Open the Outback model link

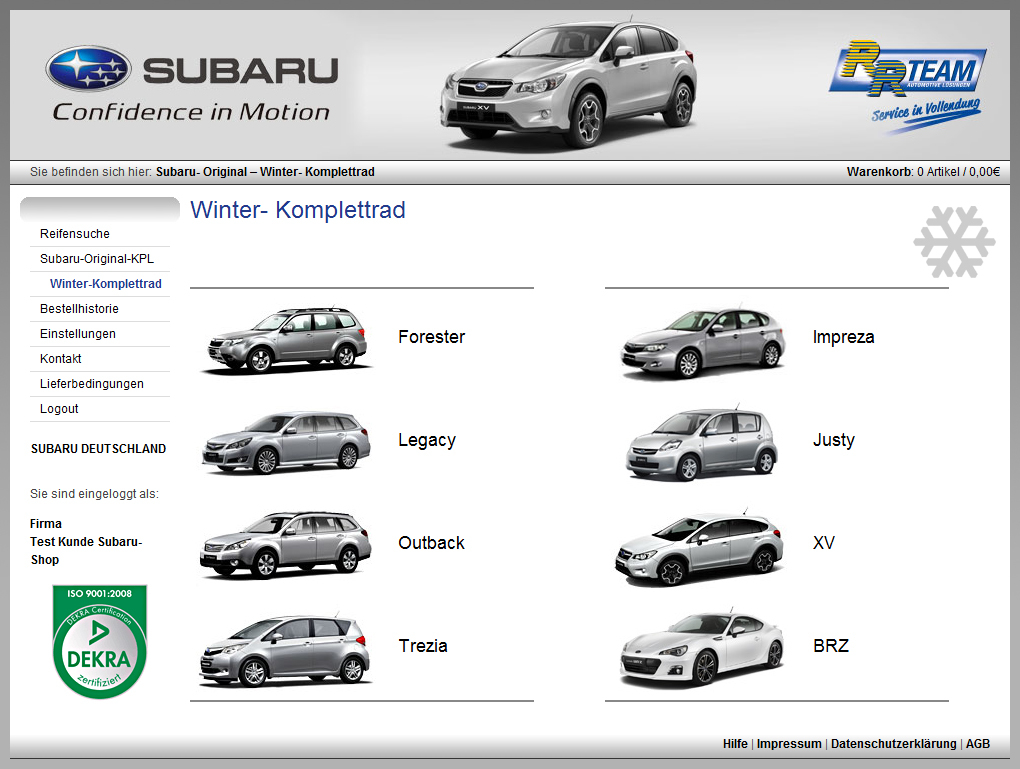point(431,543)
